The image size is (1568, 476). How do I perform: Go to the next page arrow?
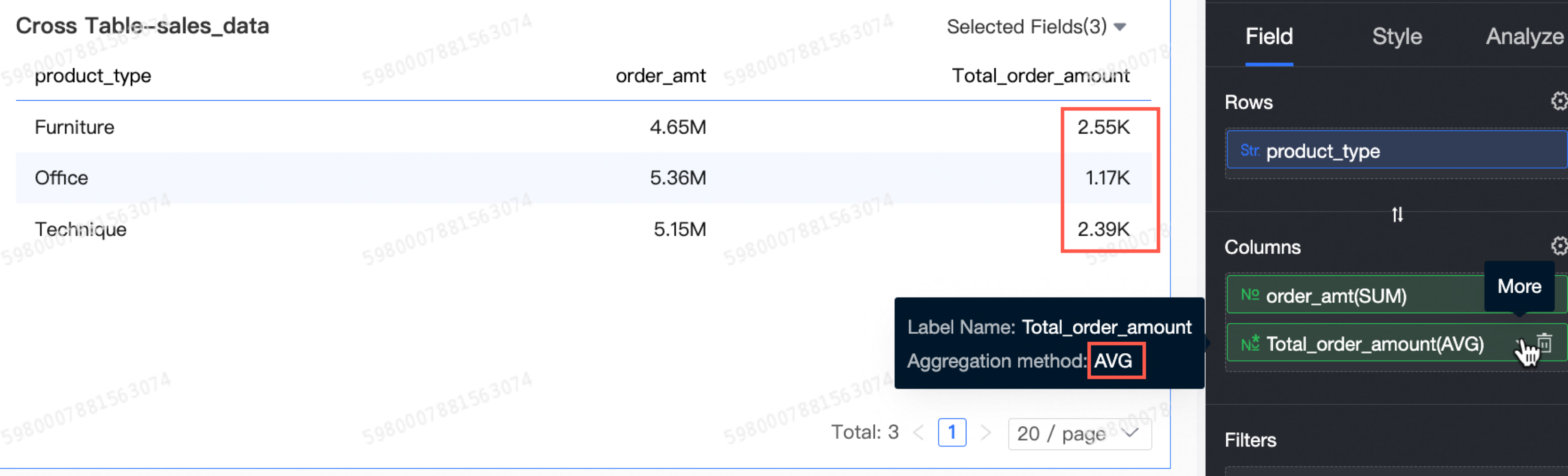pyautogui.click(x=985, y=433)
